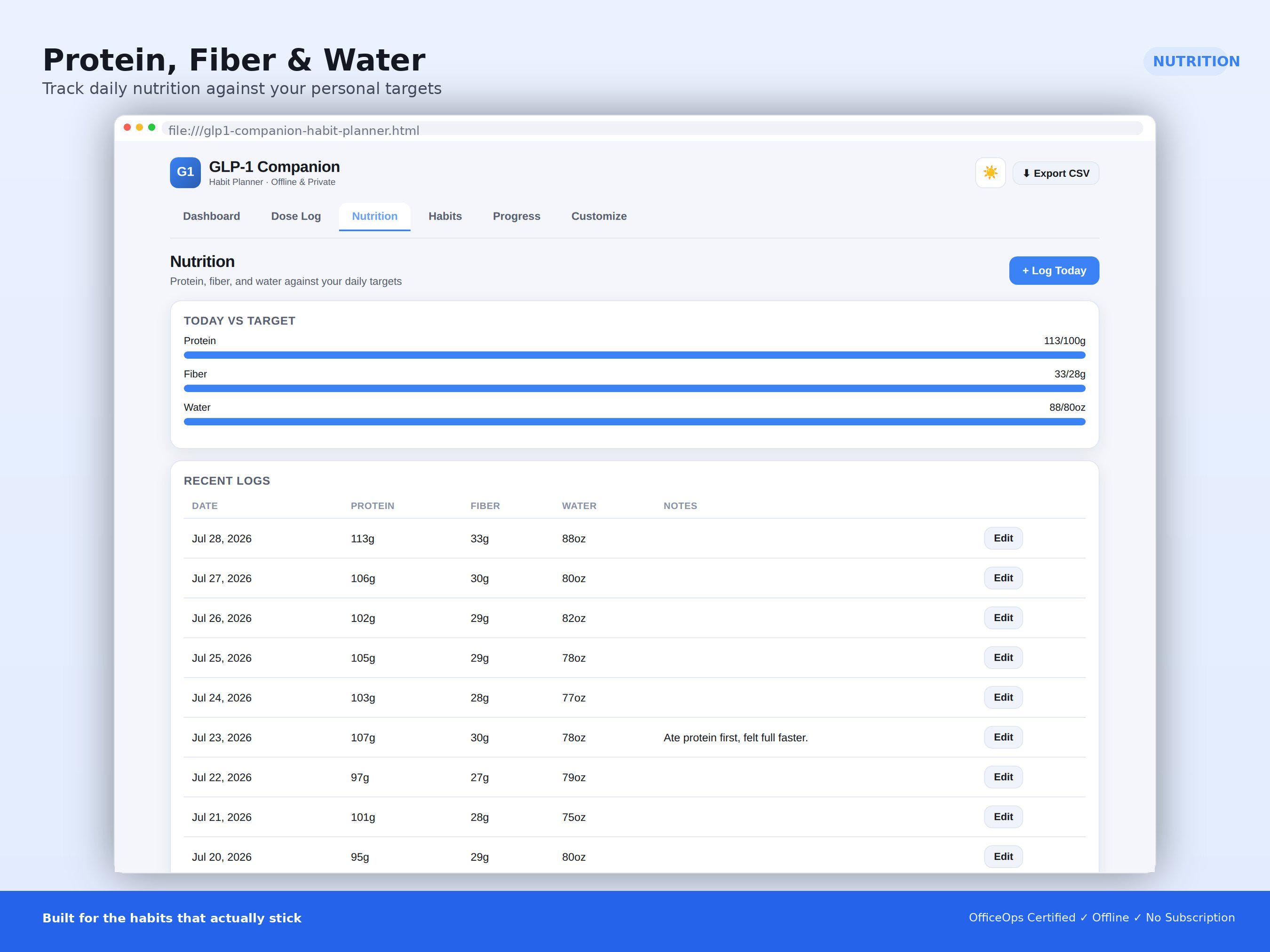Image resolution: width=1270 pixels, height=952 pixels.
Task: Open the Progress tab
Action: [x=516, y=216]
